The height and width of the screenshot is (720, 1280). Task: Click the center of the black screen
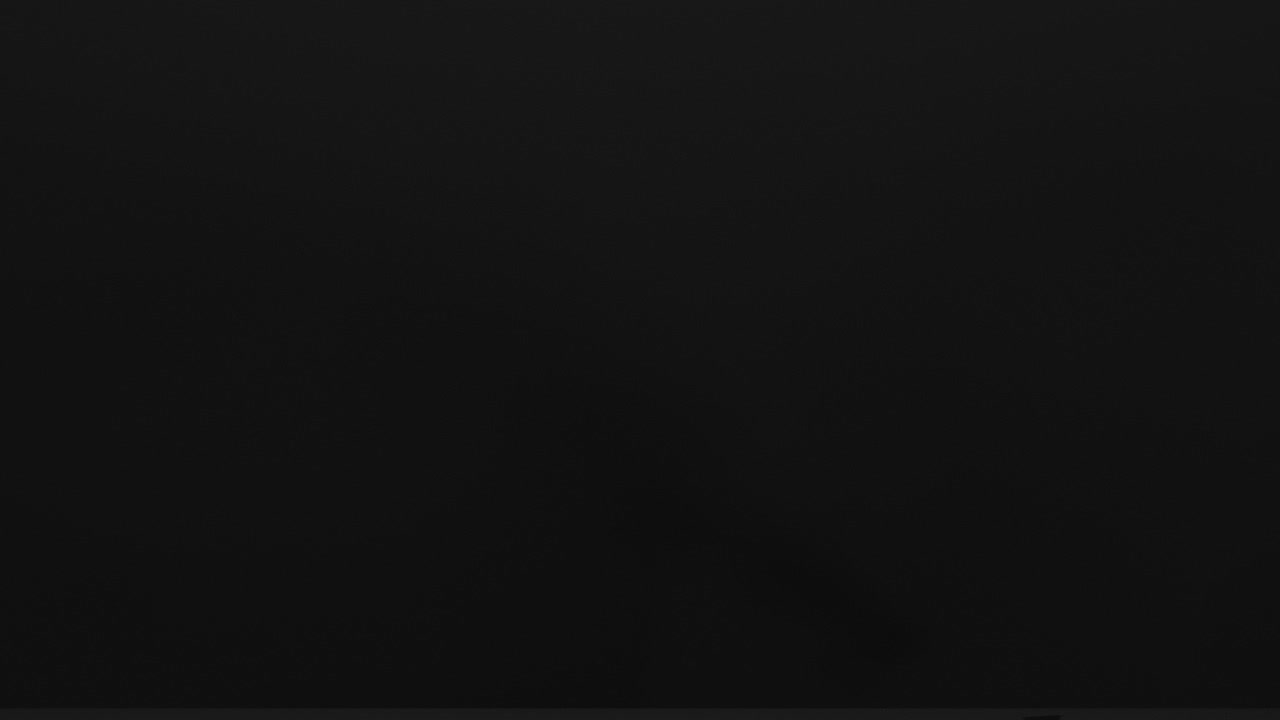click(640, 354)
